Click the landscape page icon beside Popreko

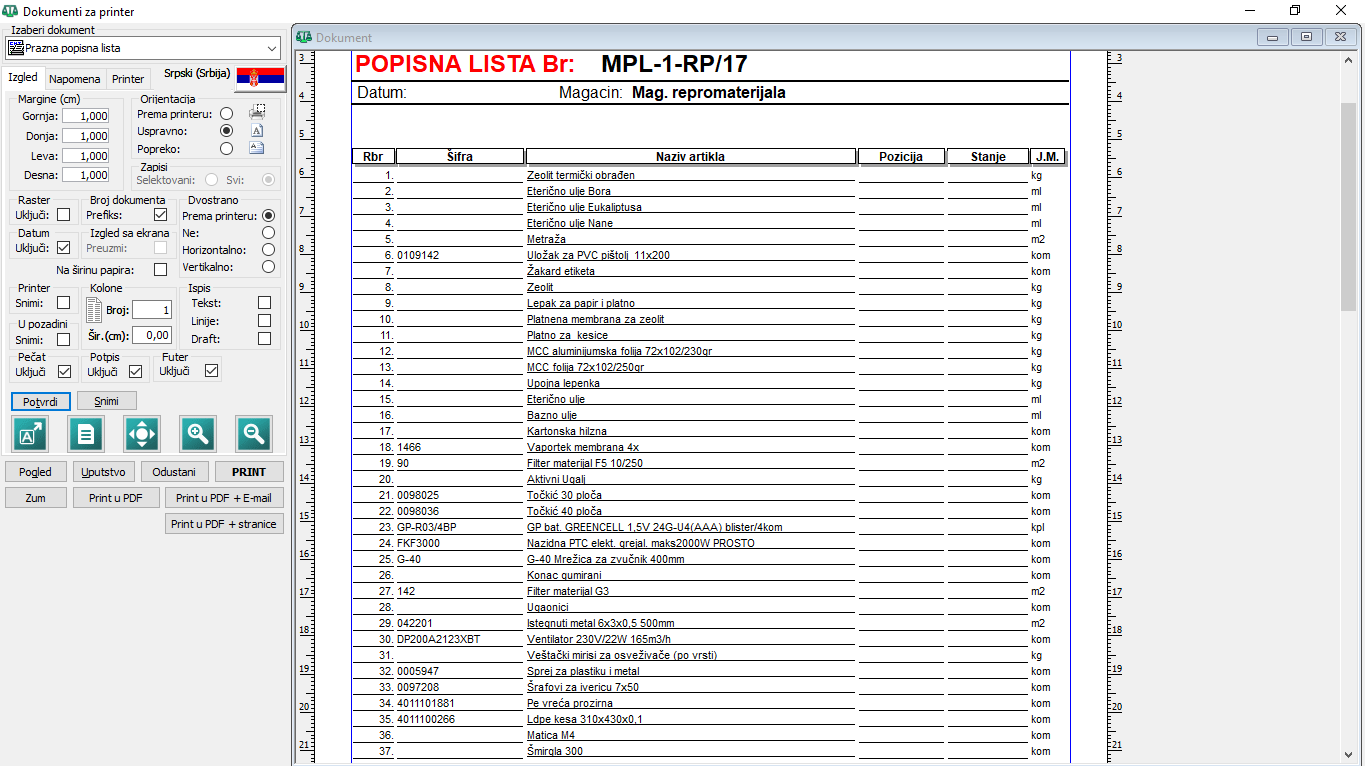point(257,148)
